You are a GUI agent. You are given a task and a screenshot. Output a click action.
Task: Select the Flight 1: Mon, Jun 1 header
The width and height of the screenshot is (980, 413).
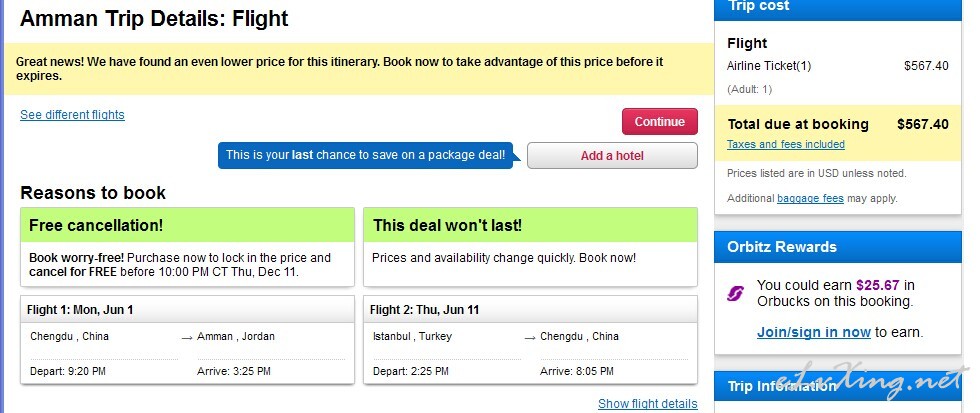click(188, 310)
